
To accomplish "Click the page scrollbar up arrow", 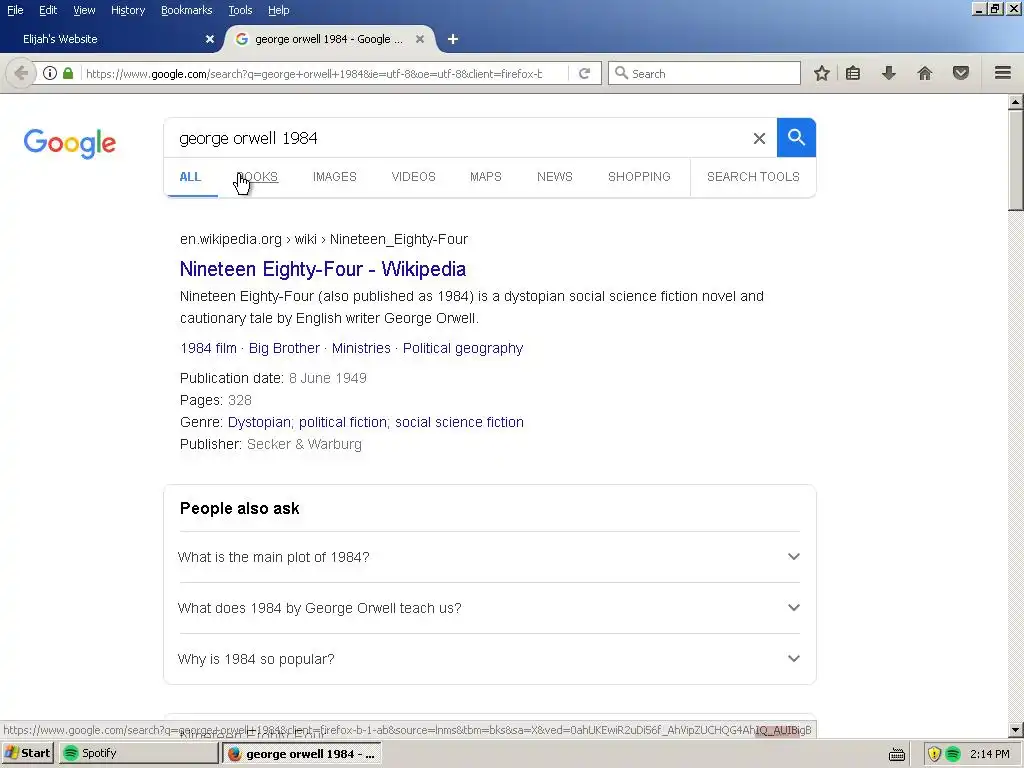I will pyautogui.click(x=1016, y=101).
